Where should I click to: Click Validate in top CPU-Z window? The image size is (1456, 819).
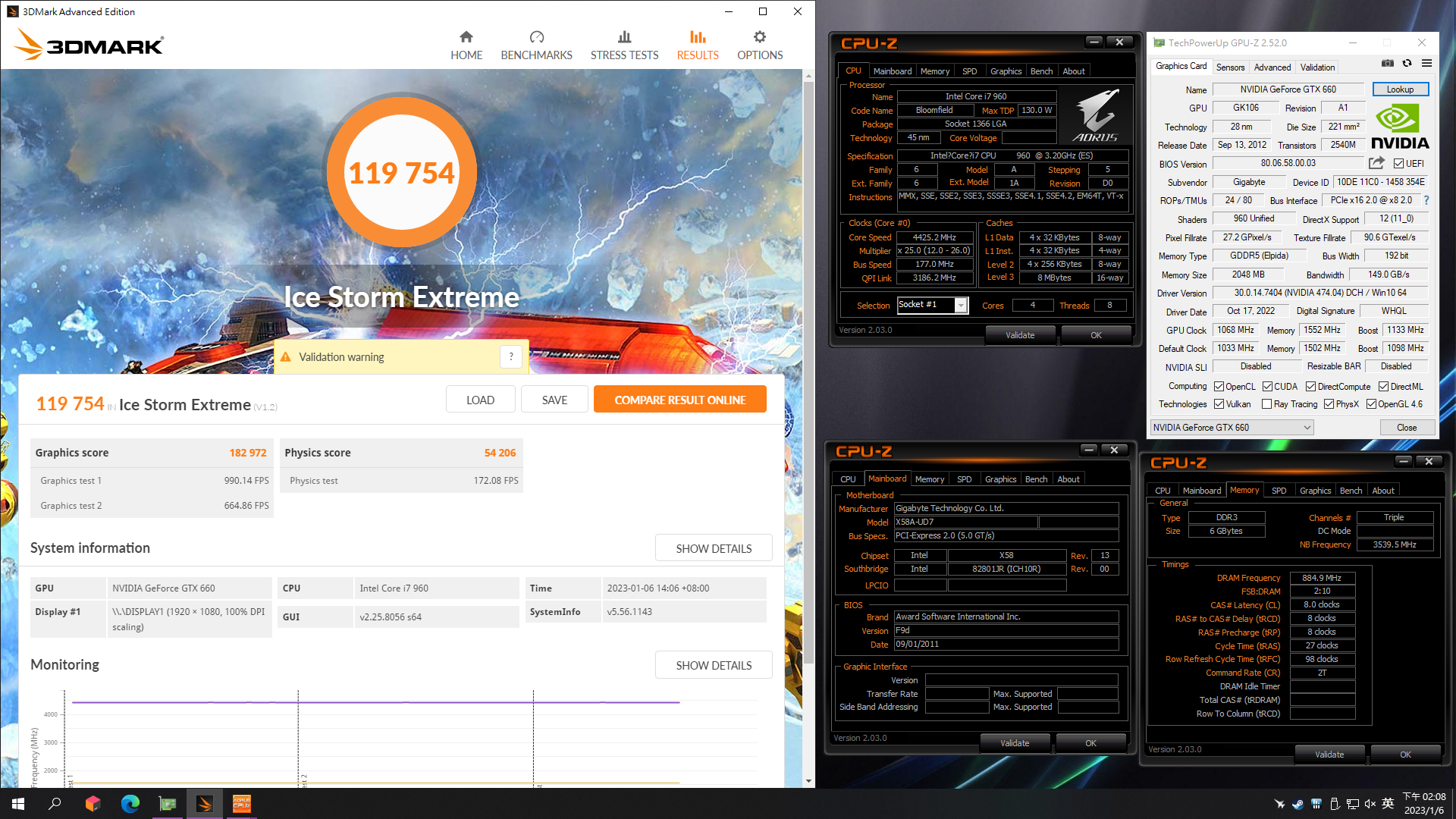tap(1020, 334)
